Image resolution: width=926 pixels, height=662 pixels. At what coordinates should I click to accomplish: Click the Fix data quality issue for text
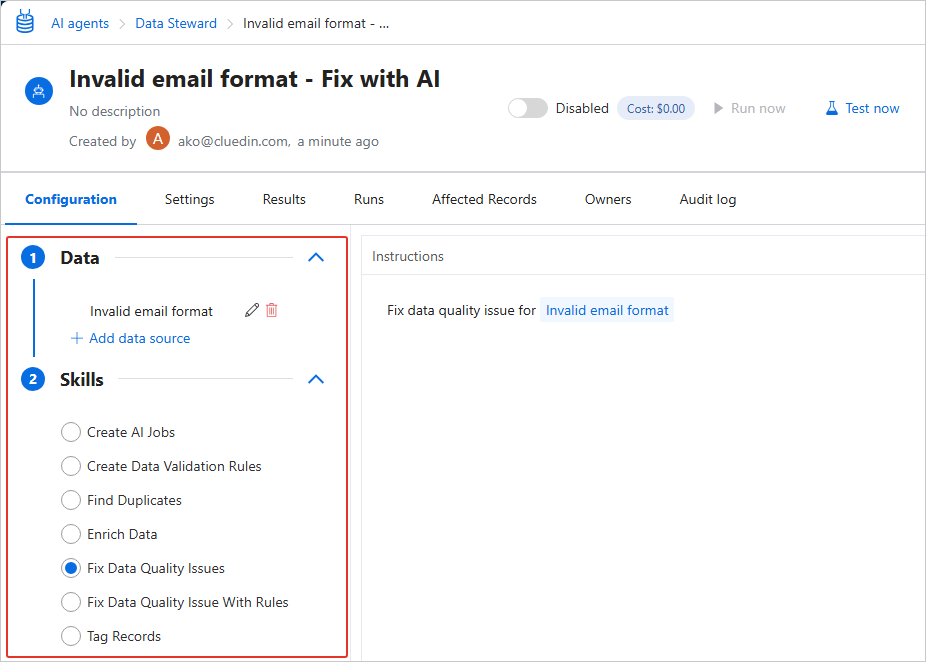point(461,310)
